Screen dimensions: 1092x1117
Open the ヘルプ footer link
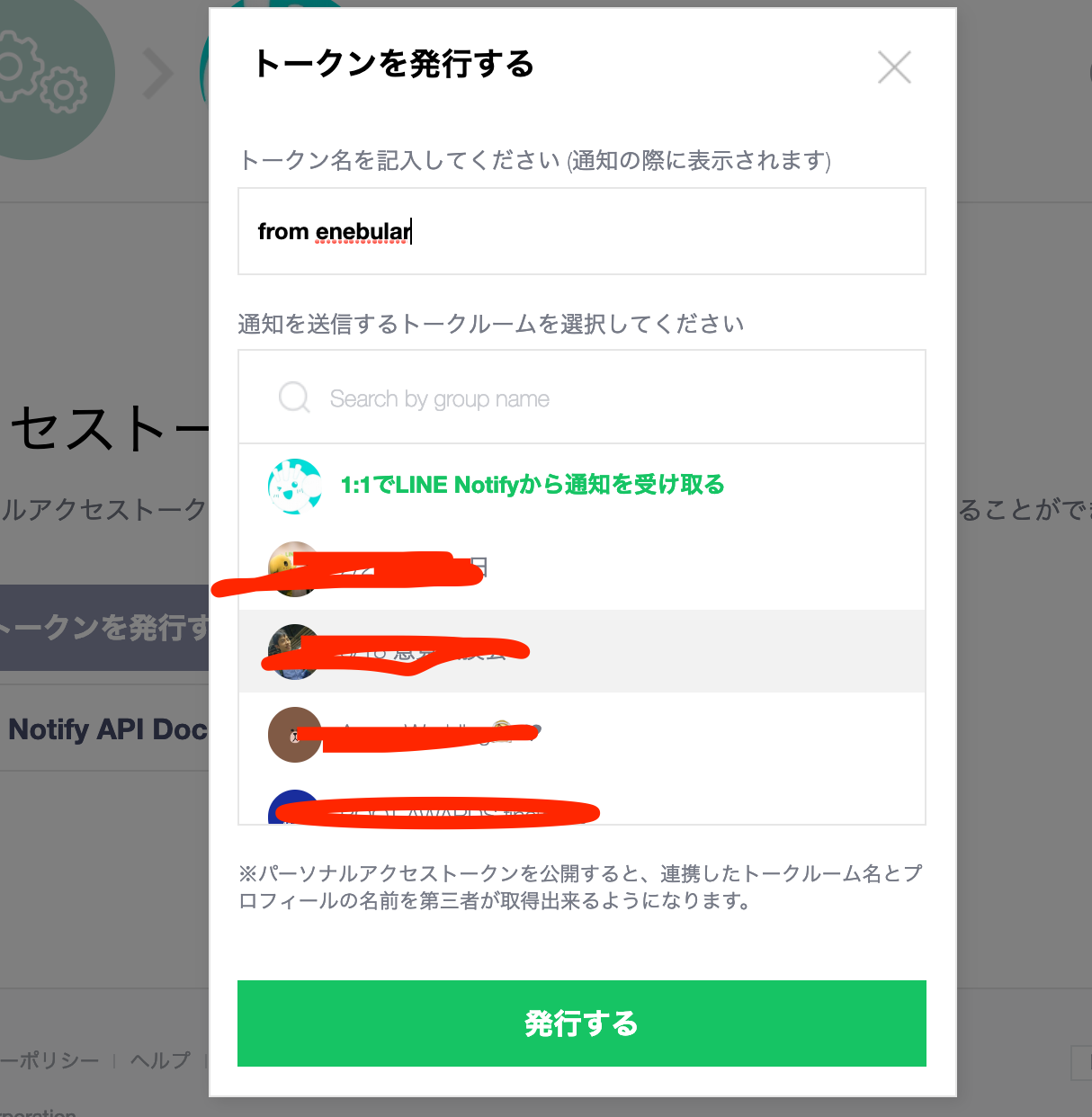click(x=160, y=1060)
